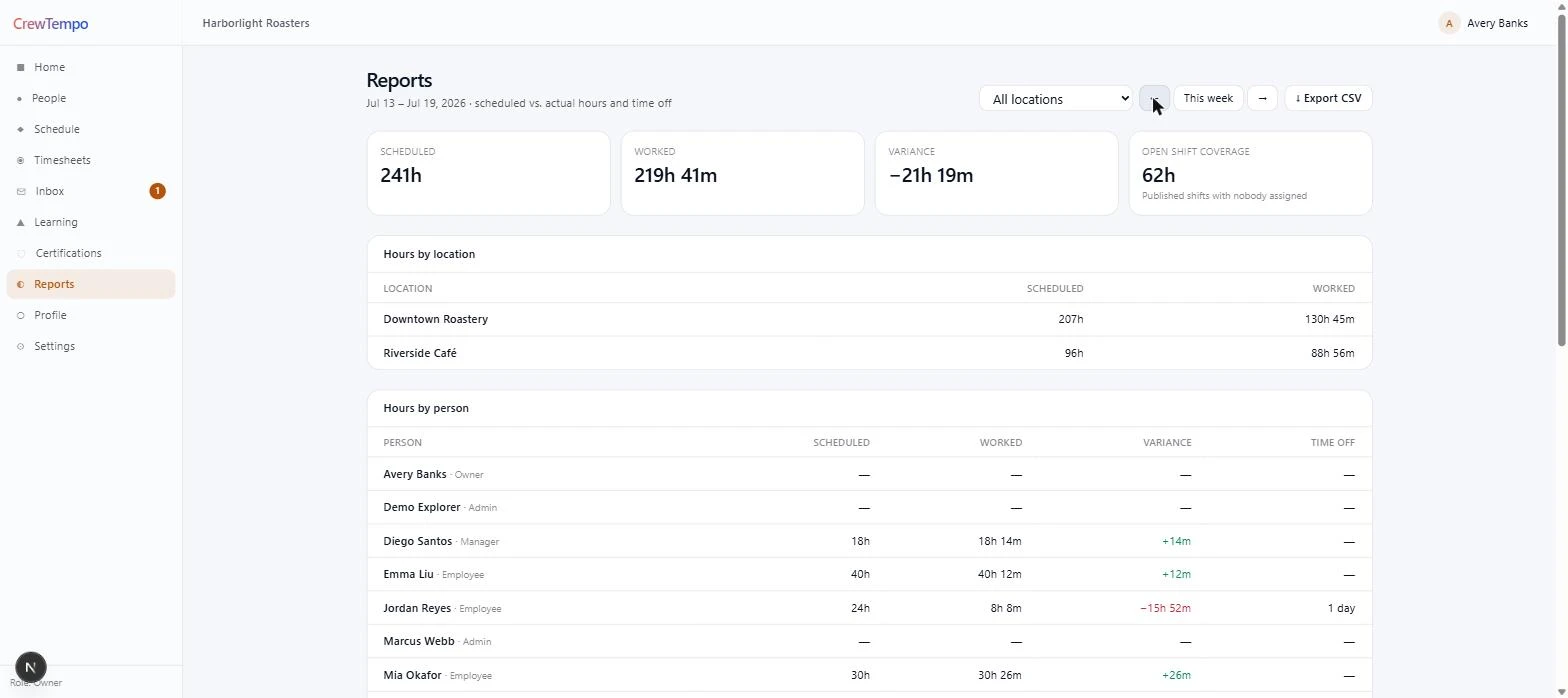Click the Learning triangle icon
Screen dimensions: 1568x698
[21, 222]
